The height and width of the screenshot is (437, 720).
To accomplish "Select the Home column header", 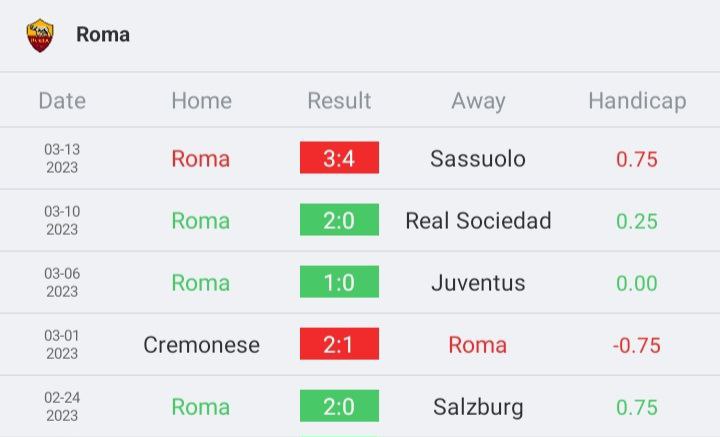I will [x=202, y=101].
